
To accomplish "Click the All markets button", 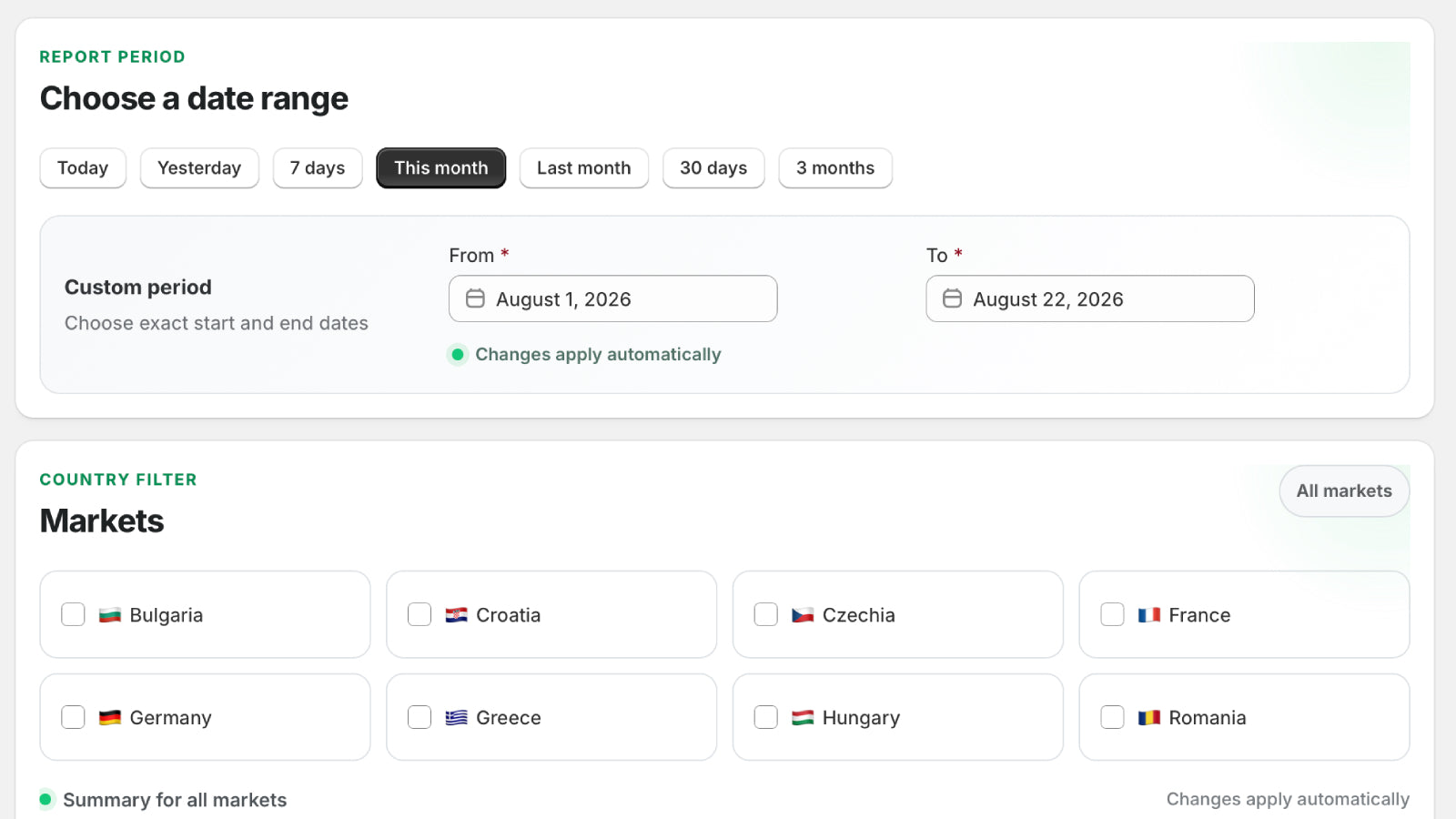I will coord(1344,491).
